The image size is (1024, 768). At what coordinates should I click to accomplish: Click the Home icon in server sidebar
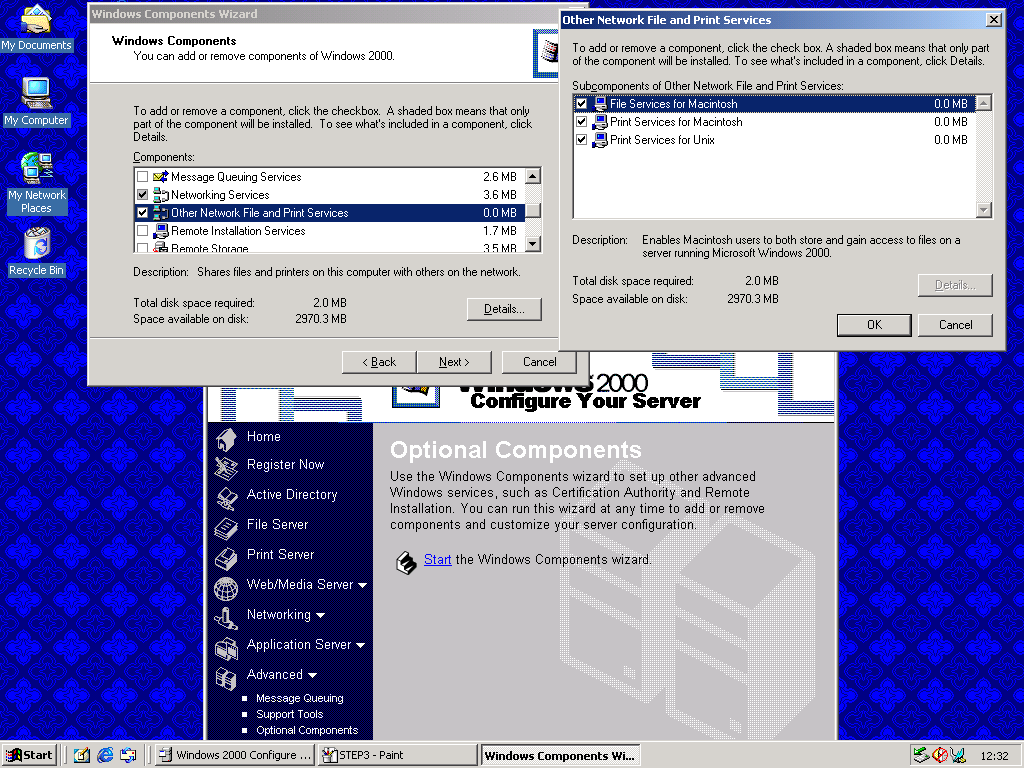point(226,440)
